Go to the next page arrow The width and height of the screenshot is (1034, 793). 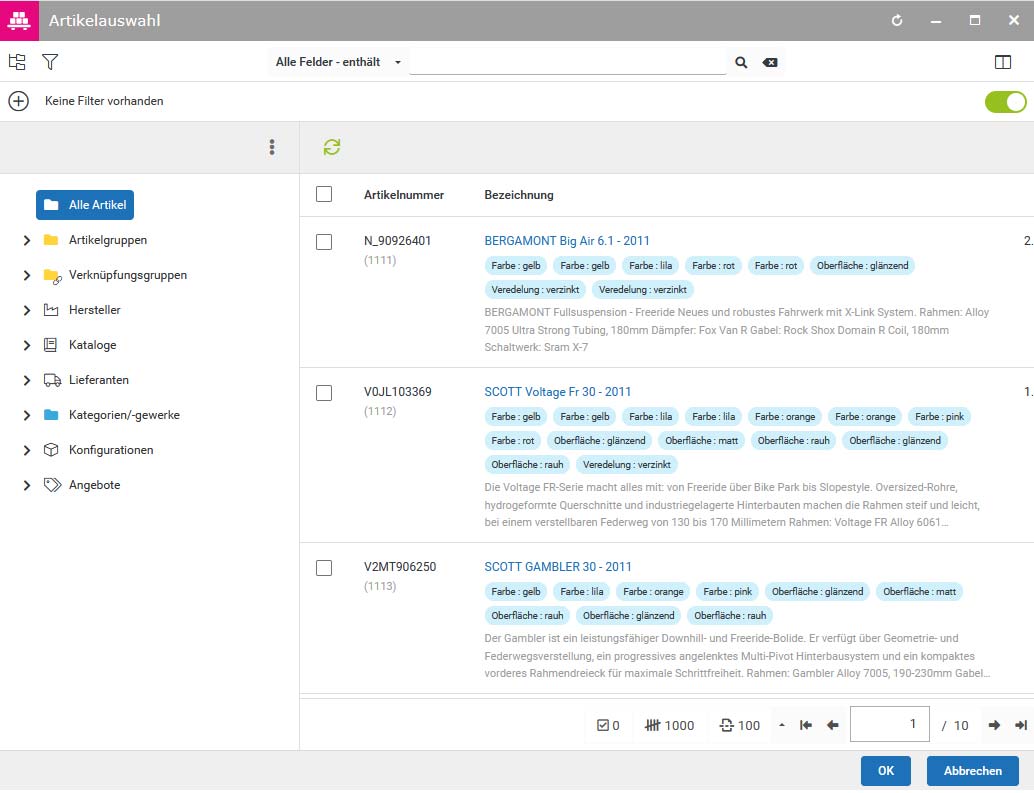[x=994, y=725]
